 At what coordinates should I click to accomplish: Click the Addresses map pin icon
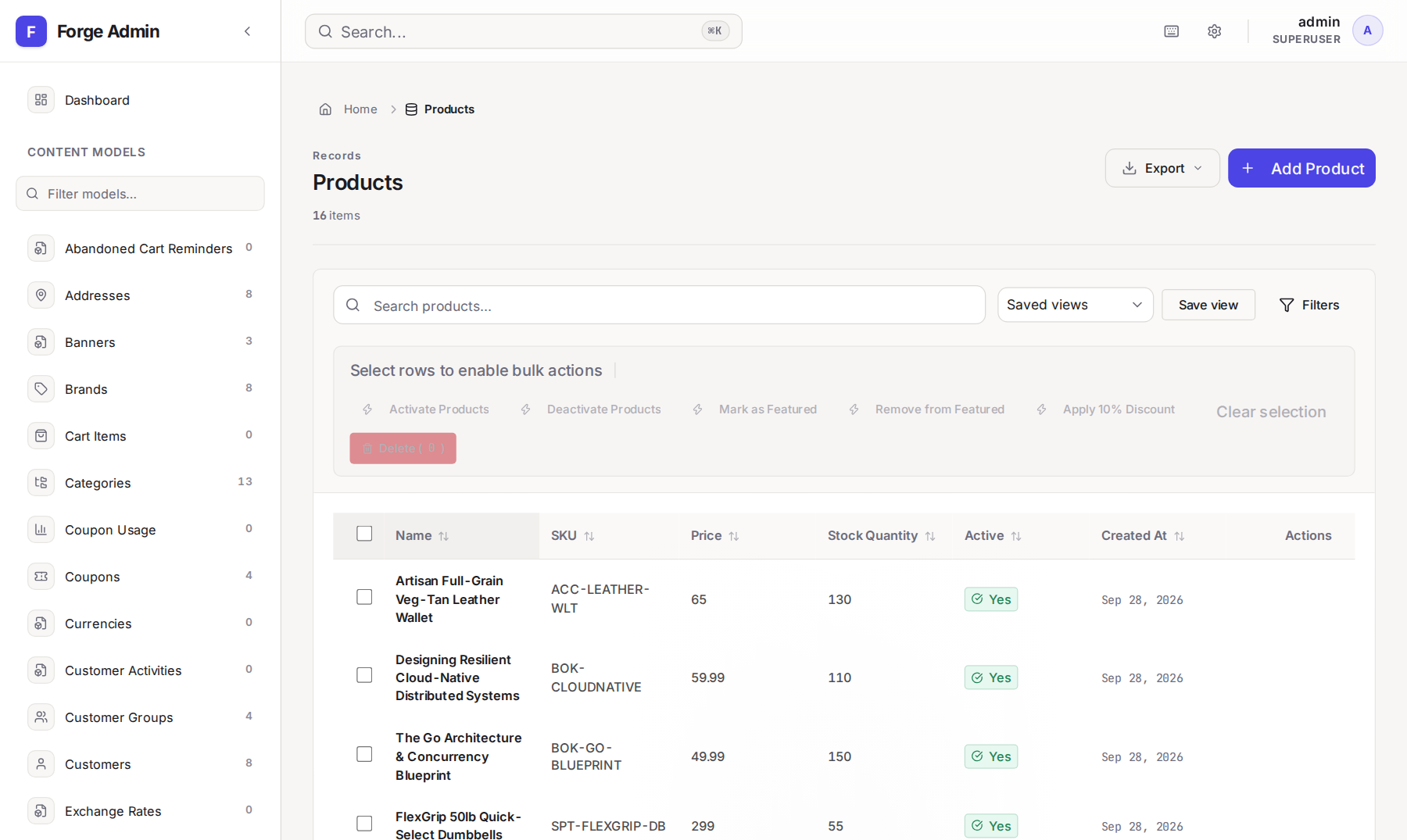[x=41, y=295]
